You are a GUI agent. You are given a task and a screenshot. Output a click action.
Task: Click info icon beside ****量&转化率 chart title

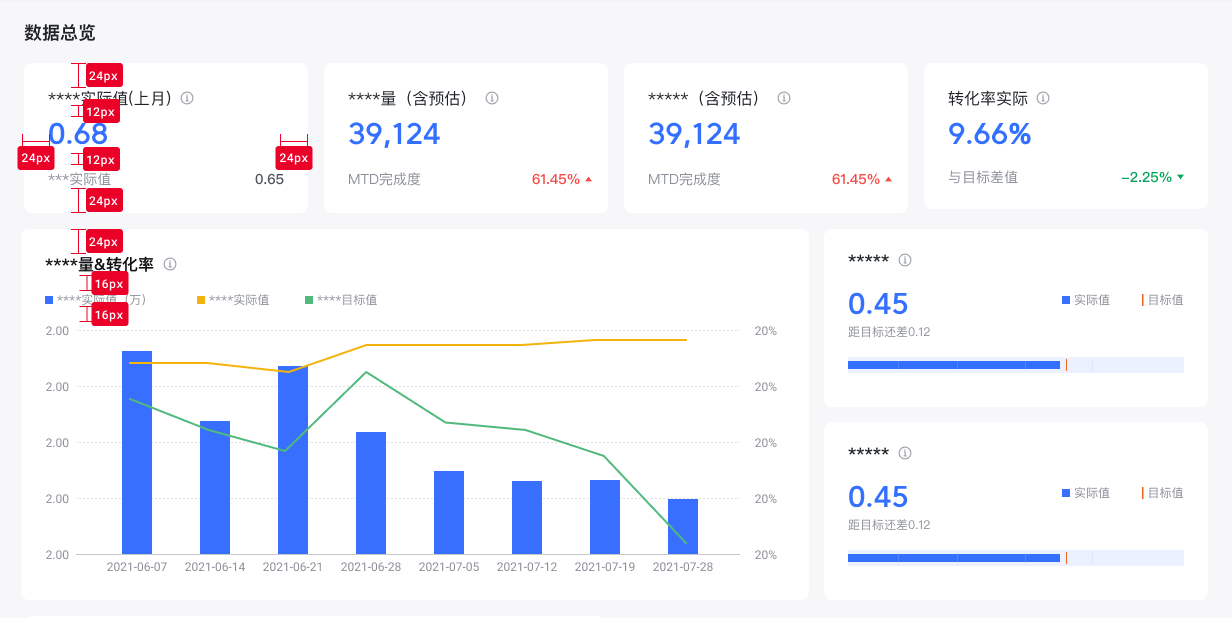tap(170, 264)
